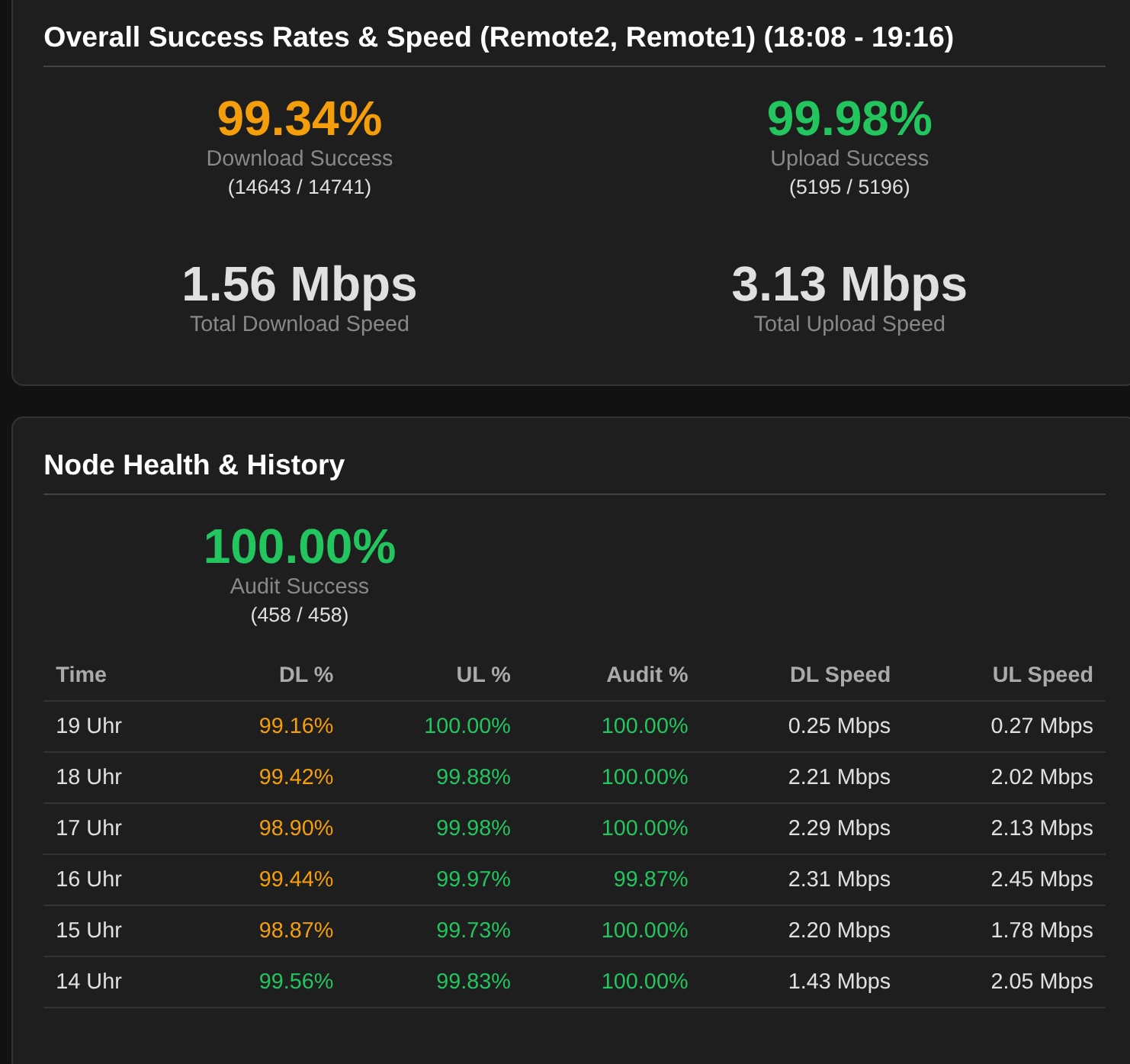Screen dimensions: 1130x1064
Task: Click the UL Speed column header
Action: tap(1042, 674)
